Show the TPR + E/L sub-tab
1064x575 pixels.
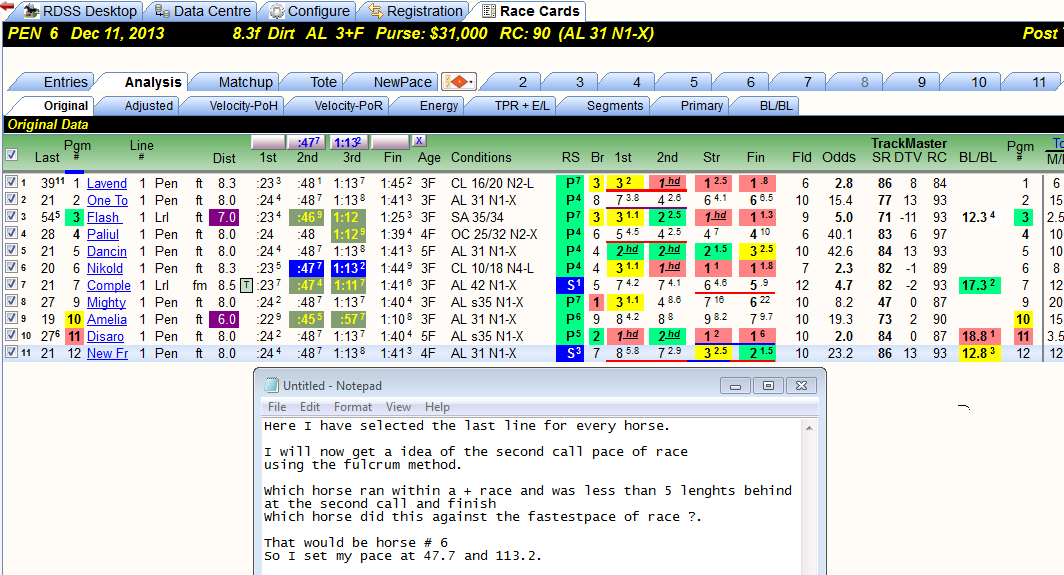(521, 106)
